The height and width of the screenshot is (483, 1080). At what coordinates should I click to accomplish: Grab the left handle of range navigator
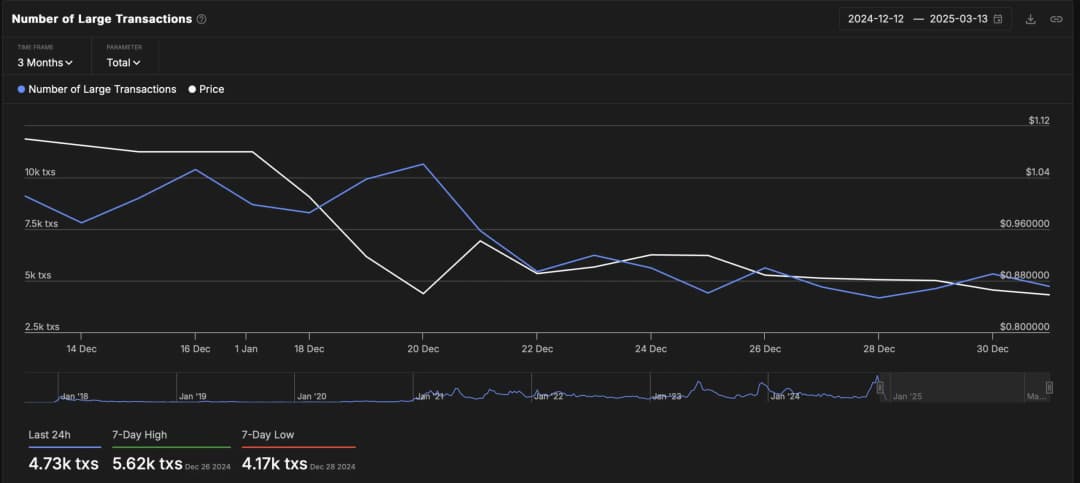tap(880, 387)
